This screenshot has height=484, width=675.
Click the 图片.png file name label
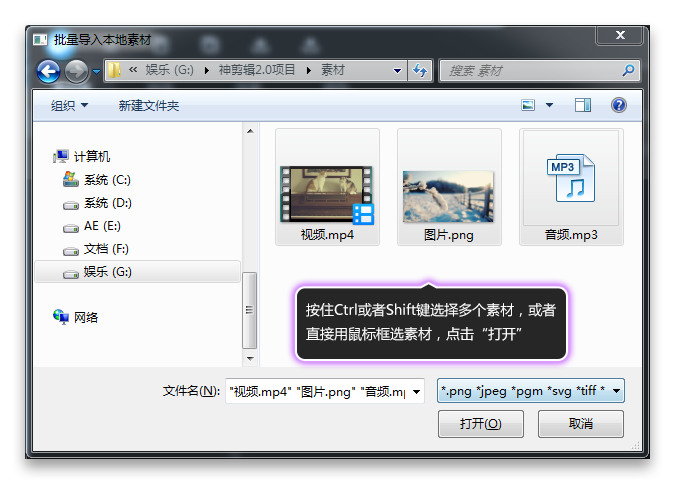(449, 235)
